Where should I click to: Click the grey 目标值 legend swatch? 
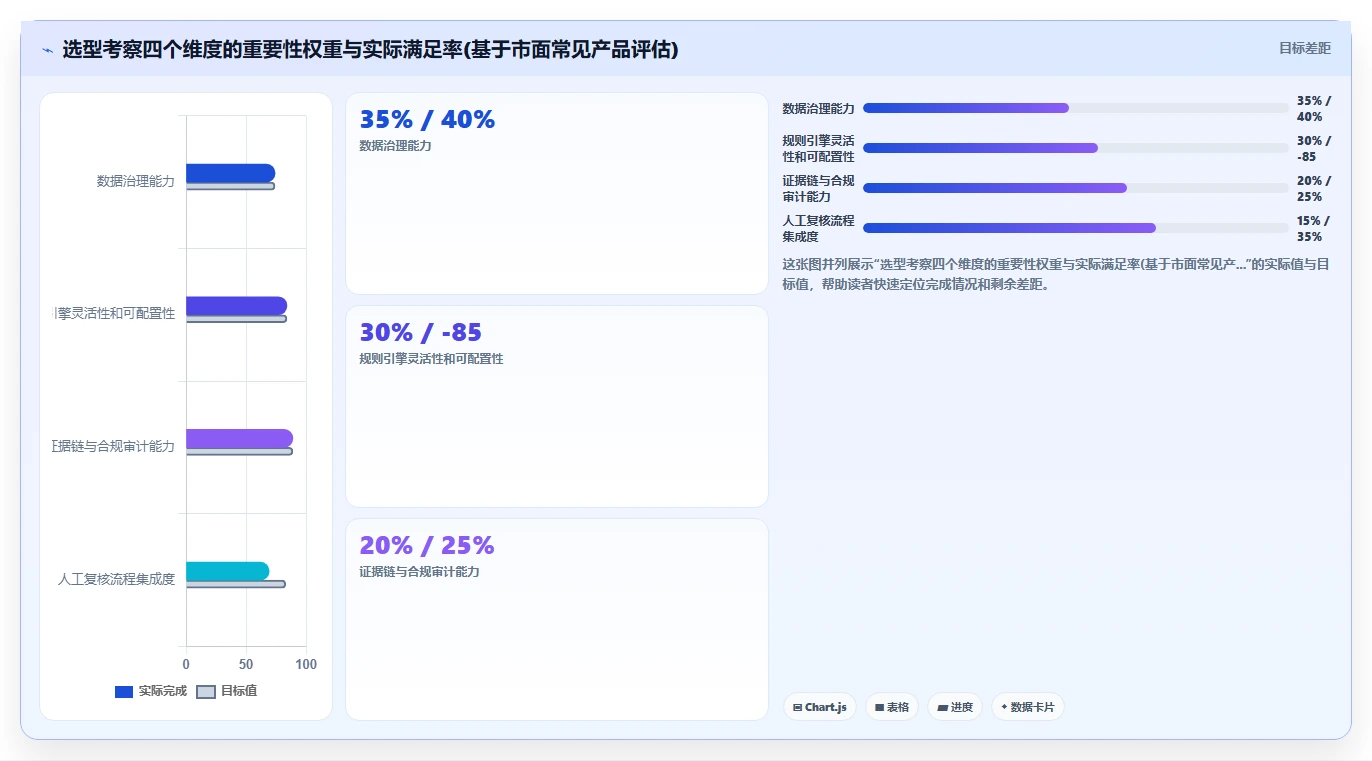click(206, 692)
